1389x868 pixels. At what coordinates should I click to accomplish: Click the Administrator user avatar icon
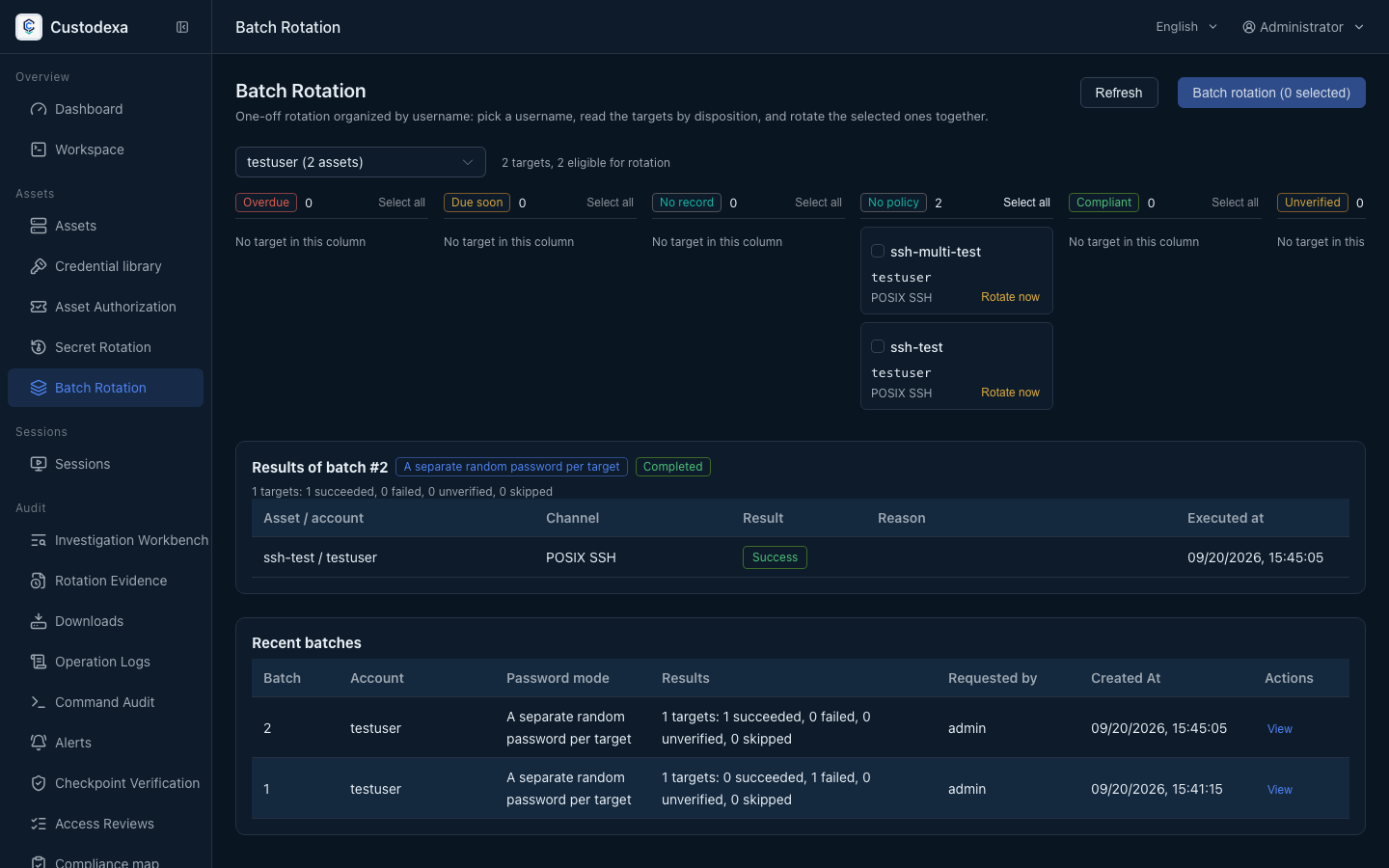(1249, 27)
